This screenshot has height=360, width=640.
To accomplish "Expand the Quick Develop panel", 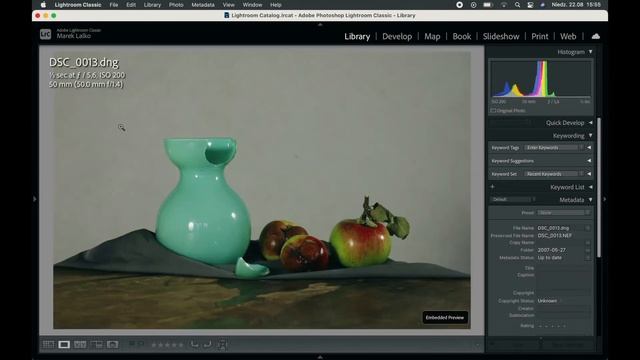I will (590, 122).
